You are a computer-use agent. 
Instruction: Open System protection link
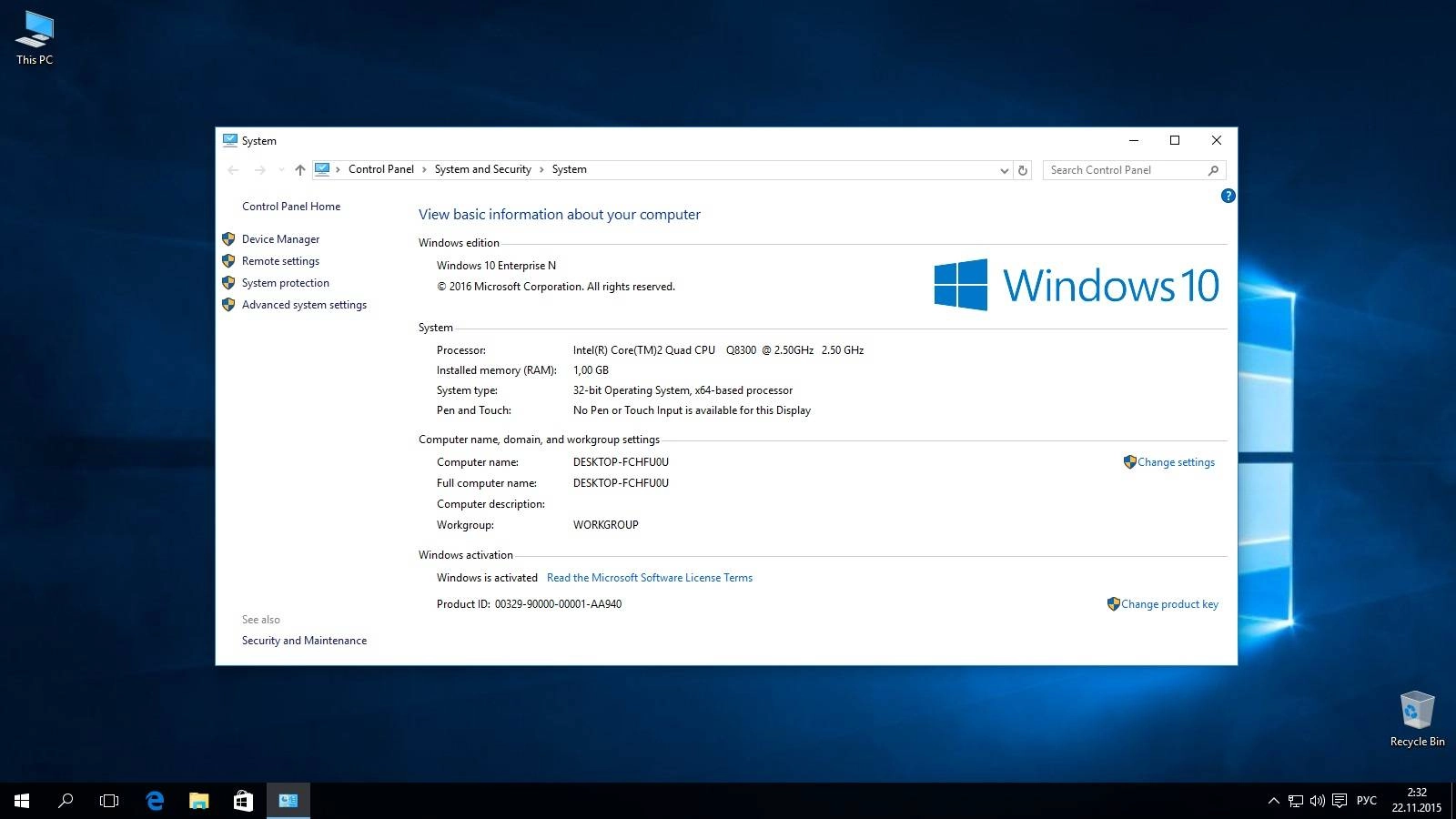(x=286, y=283)
